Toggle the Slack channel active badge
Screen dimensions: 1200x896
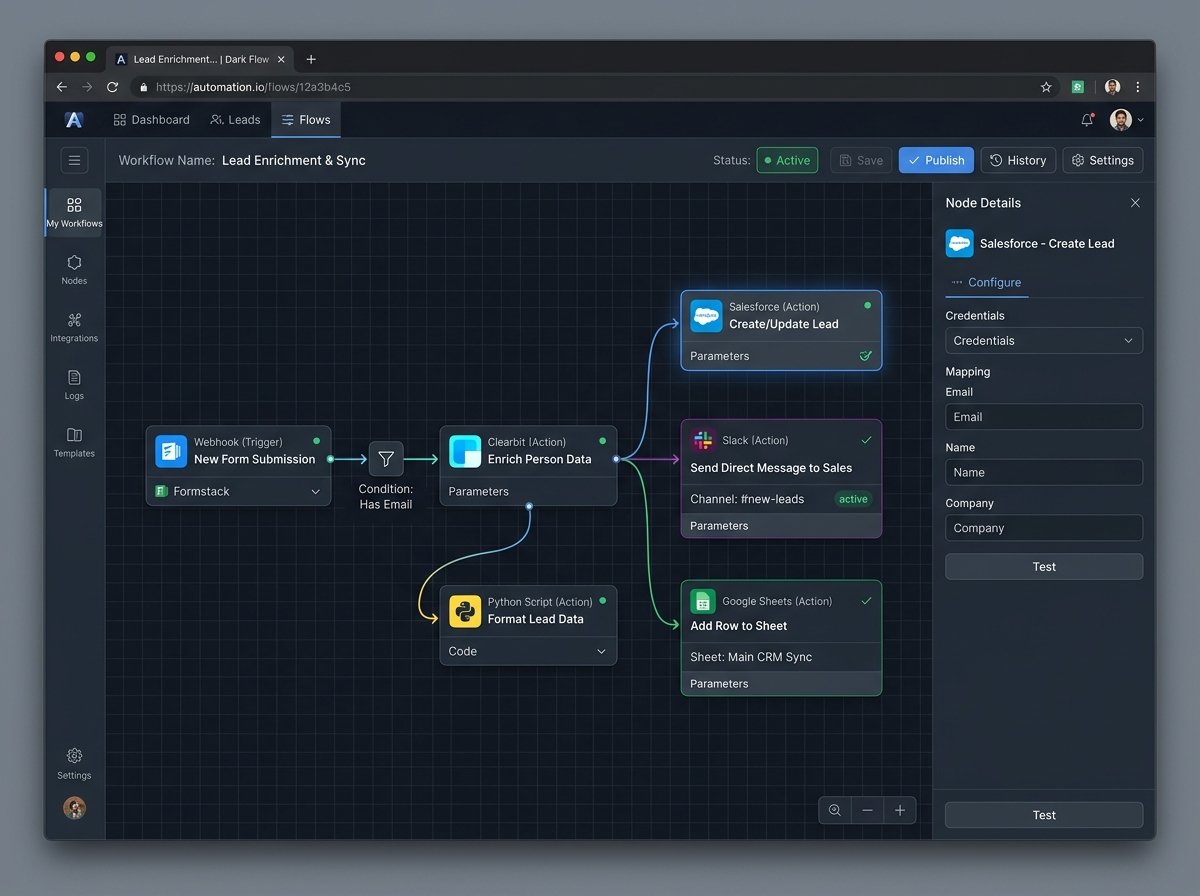coord(853,499)
